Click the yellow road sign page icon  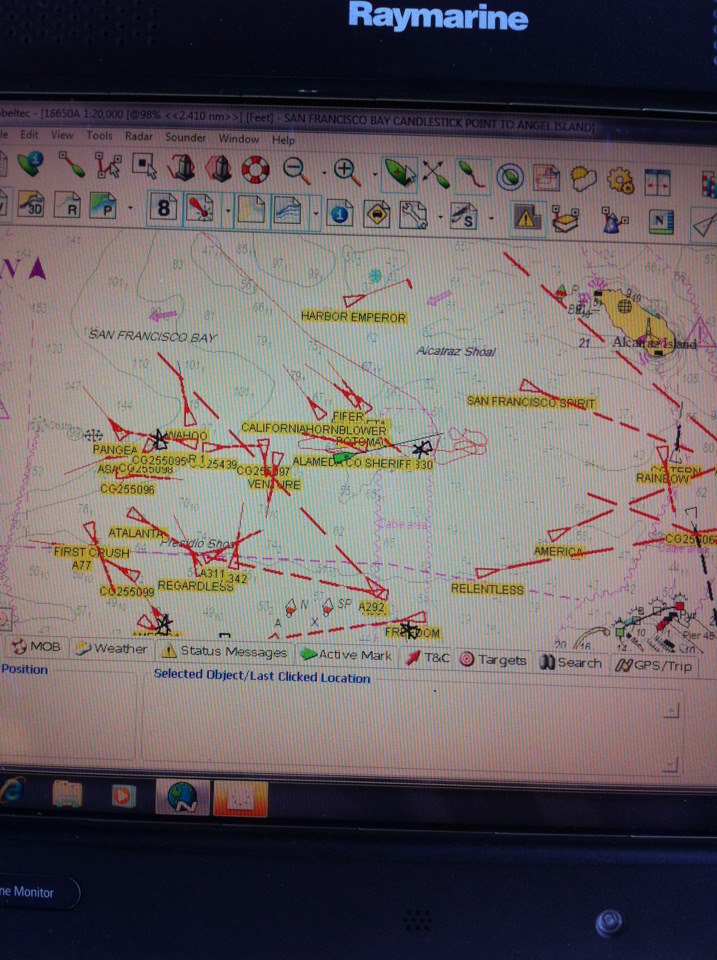pos(377,214)
